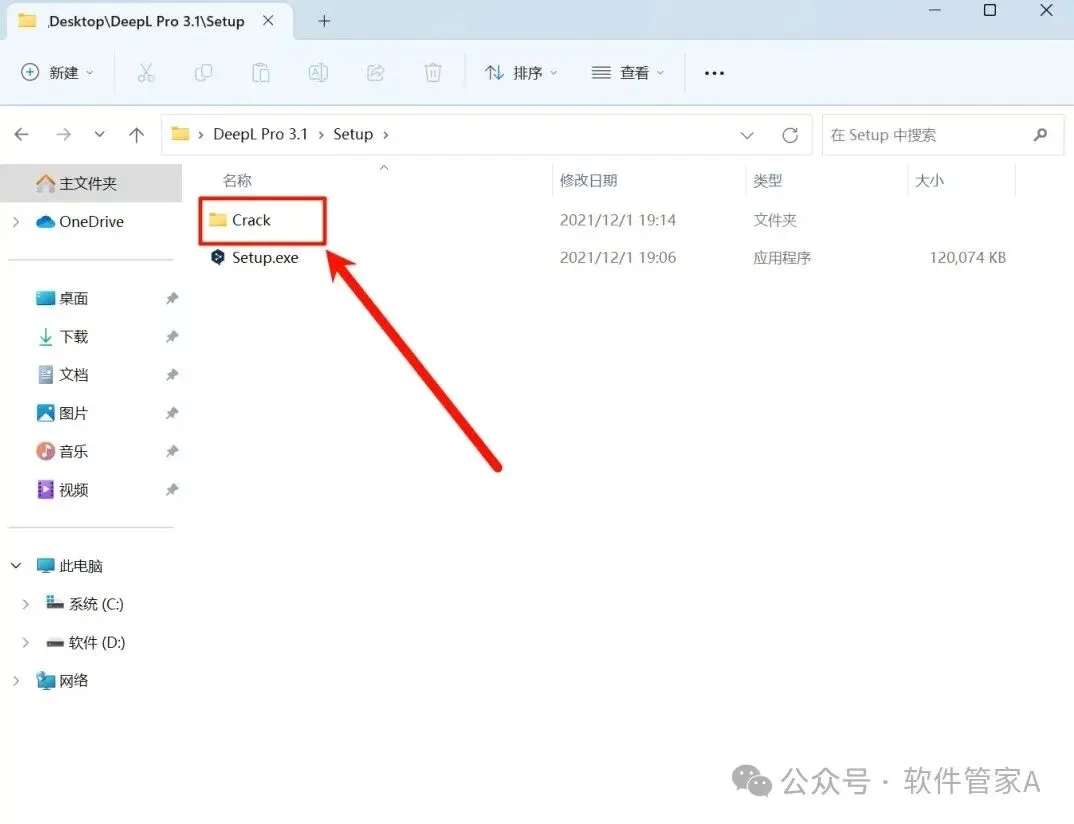Select 网络 in navigation pane
The height and width of the screenshot is (824, 1074).
pos(62,681)
